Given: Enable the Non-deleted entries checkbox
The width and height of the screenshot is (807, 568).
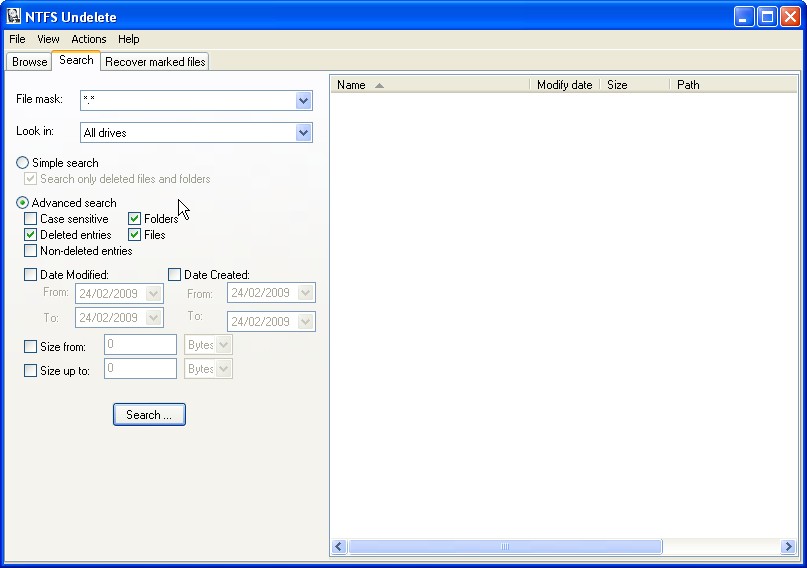Looking at the screenshot, I should (30, 251).
